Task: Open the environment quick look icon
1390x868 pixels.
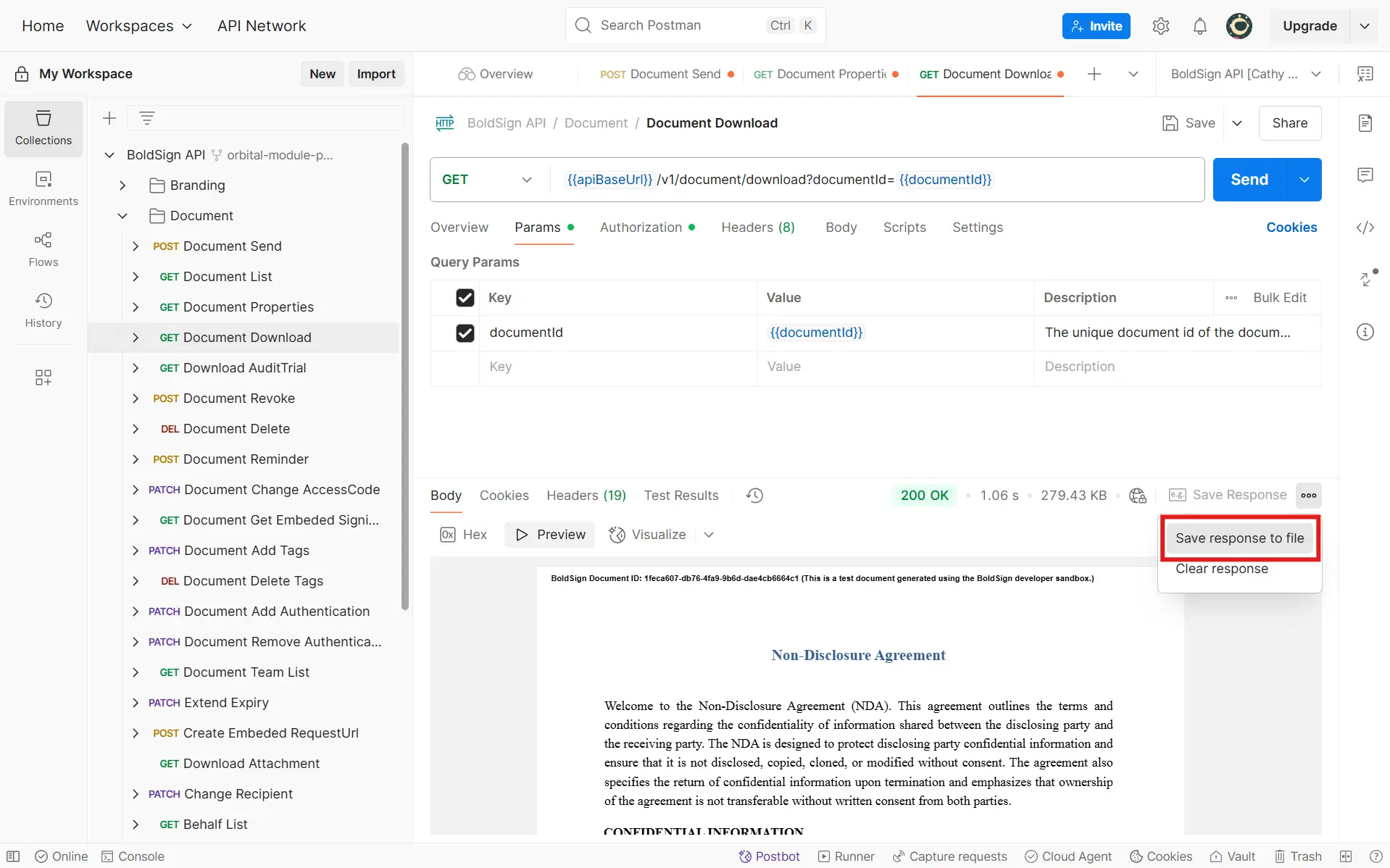Action: [1365, 74]
